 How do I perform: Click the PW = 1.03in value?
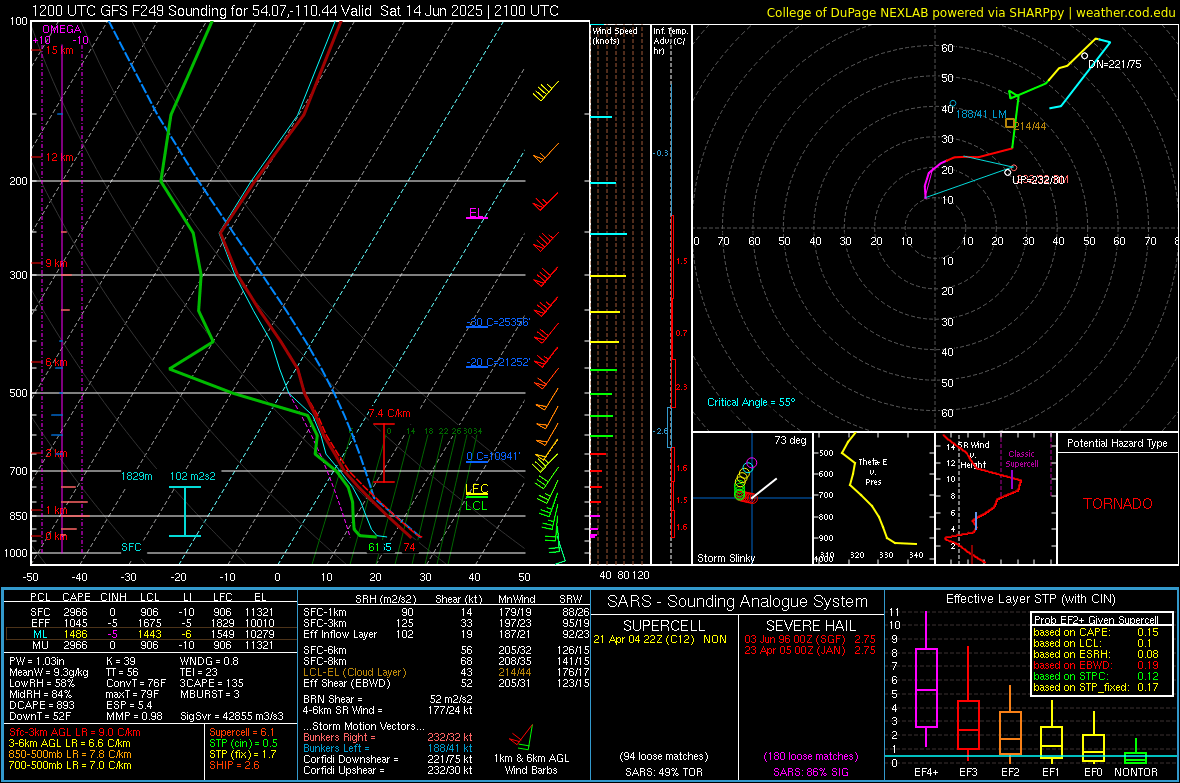point(38,661)
